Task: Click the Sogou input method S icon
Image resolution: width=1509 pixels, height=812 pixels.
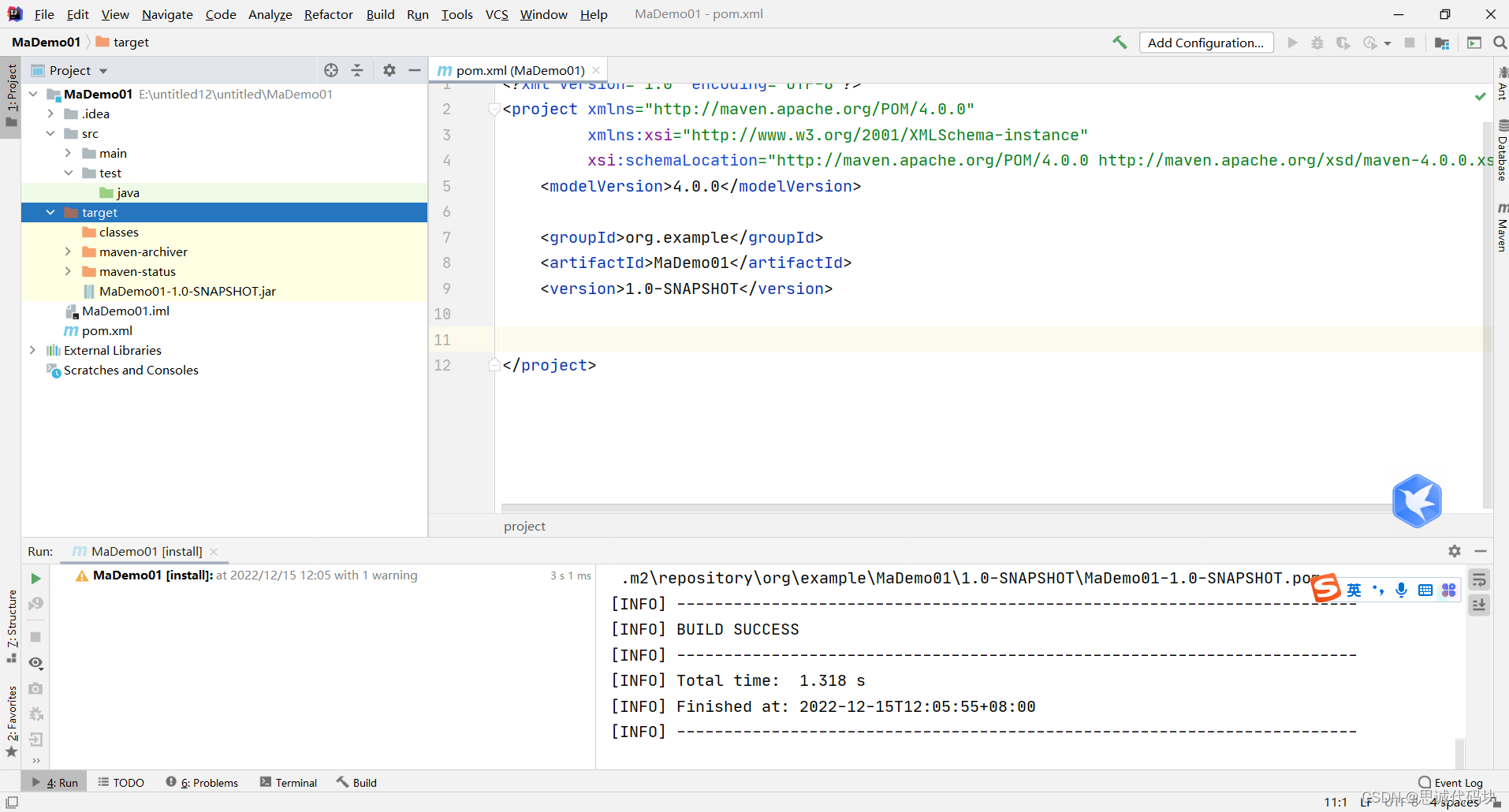Action: [x=1326, y=588]
